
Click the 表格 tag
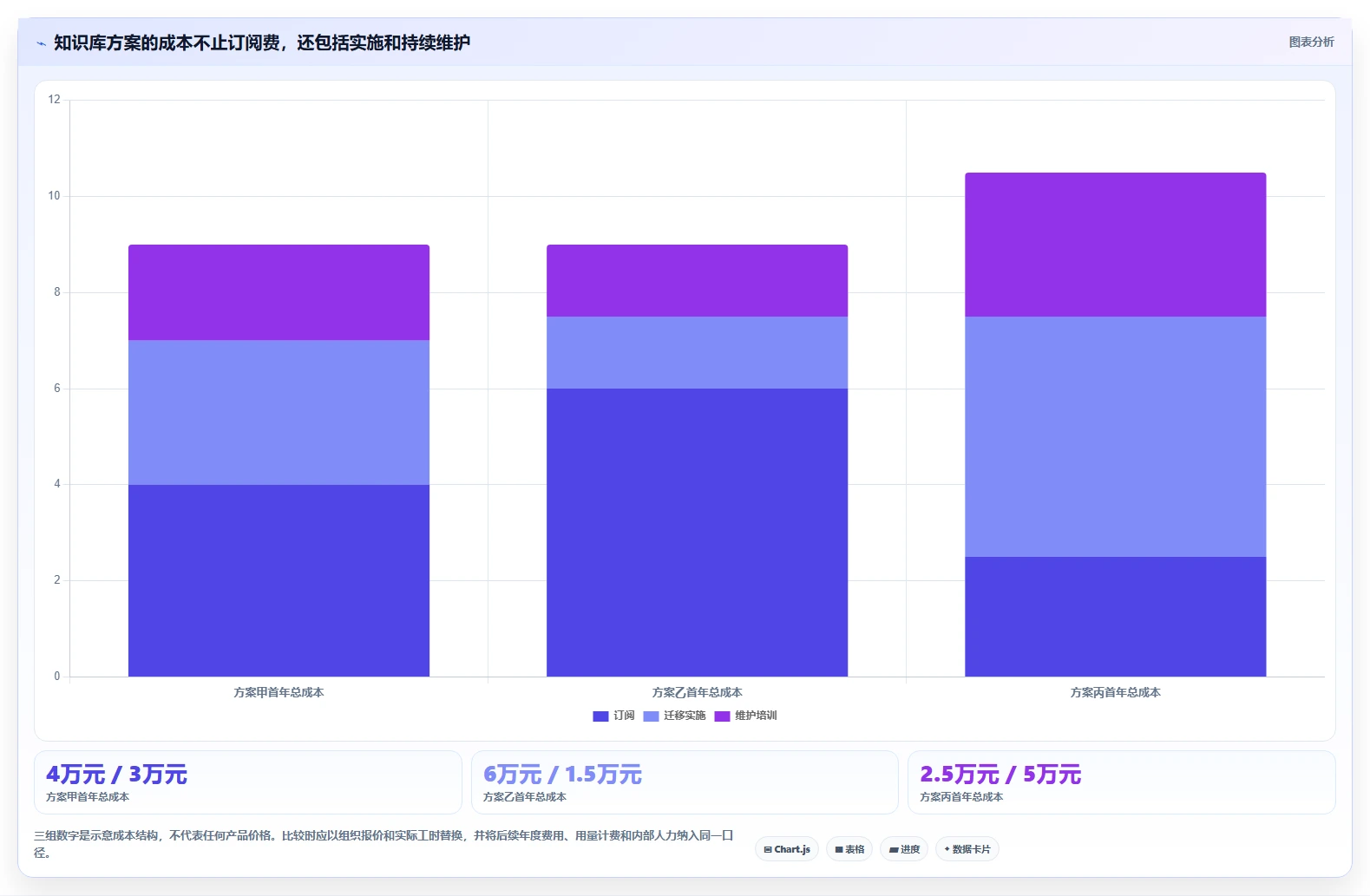click(849, 849)
